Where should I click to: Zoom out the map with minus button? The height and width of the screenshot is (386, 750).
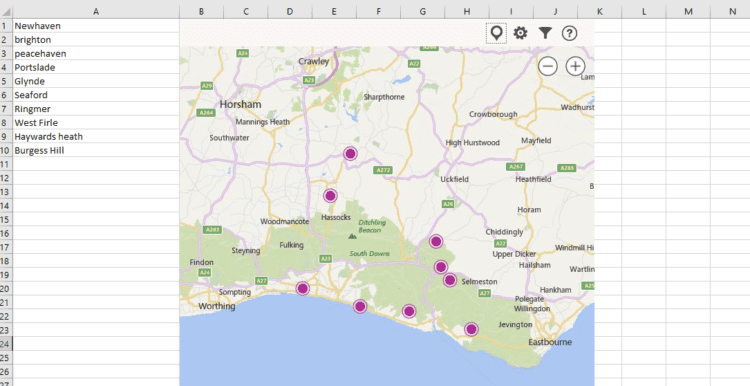point(548,66)
